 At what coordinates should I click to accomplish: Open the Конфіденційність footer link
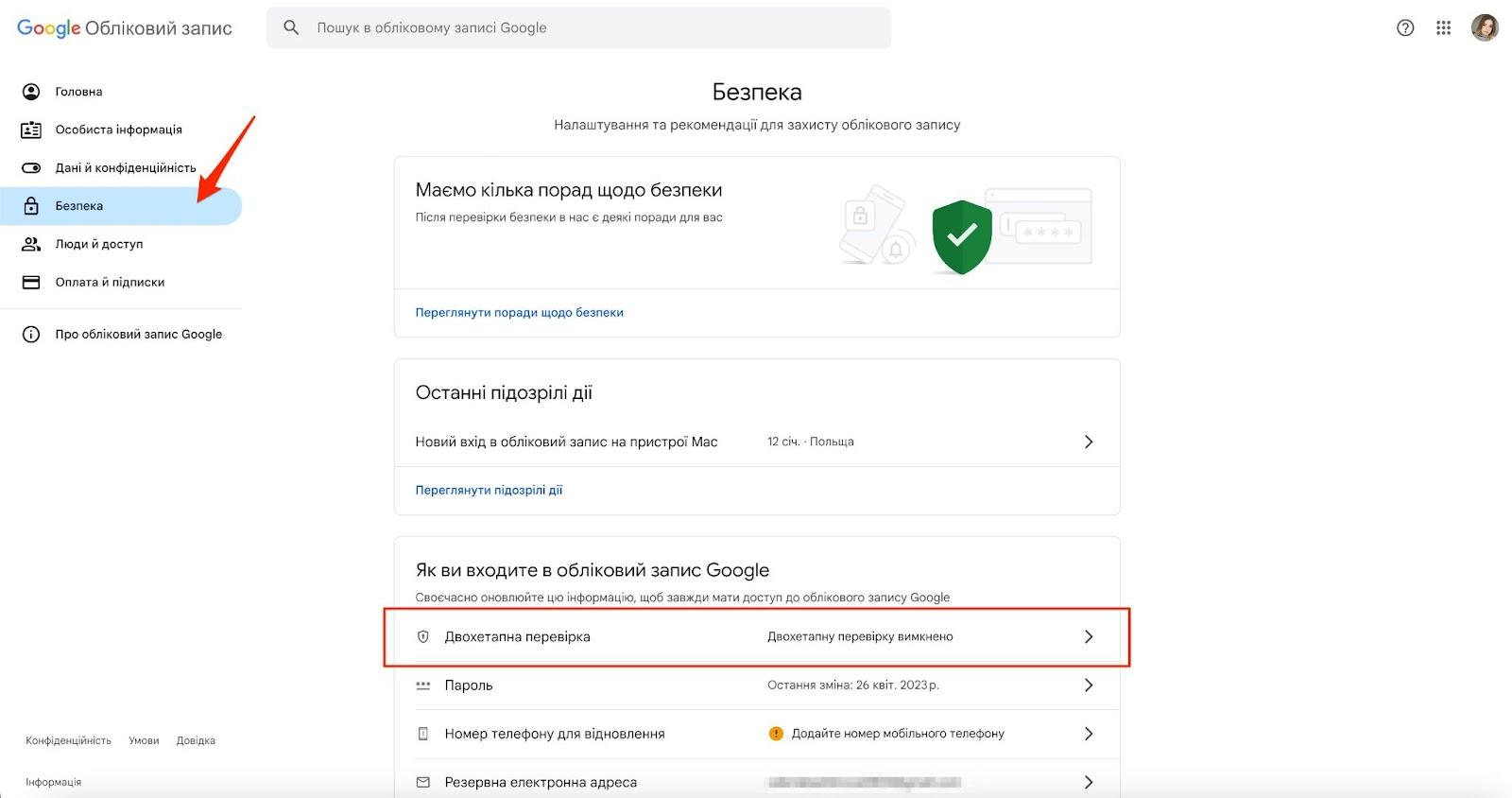point(68,740)
